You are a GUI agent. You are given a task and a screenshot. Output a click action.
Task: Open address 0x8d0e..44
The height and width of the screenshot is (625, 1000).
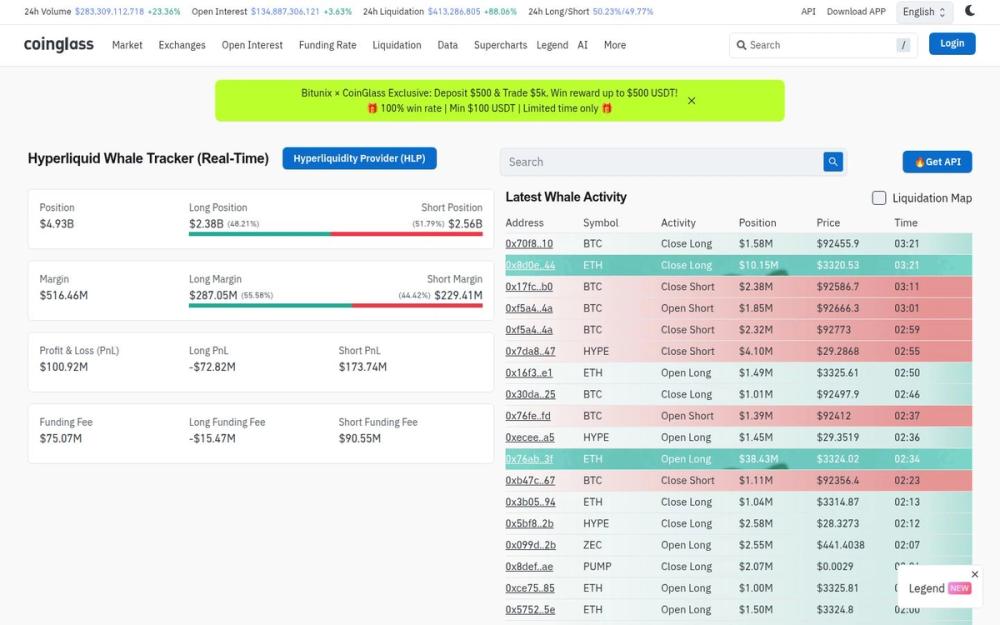coord(530,265)
